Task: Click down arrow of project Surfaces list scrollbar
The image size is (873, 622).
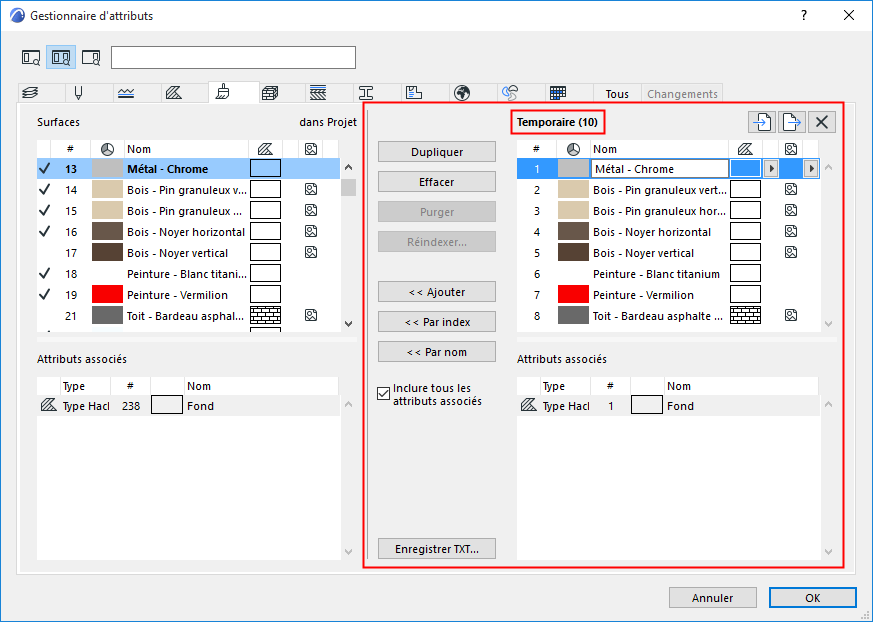Action: [349, 324]
